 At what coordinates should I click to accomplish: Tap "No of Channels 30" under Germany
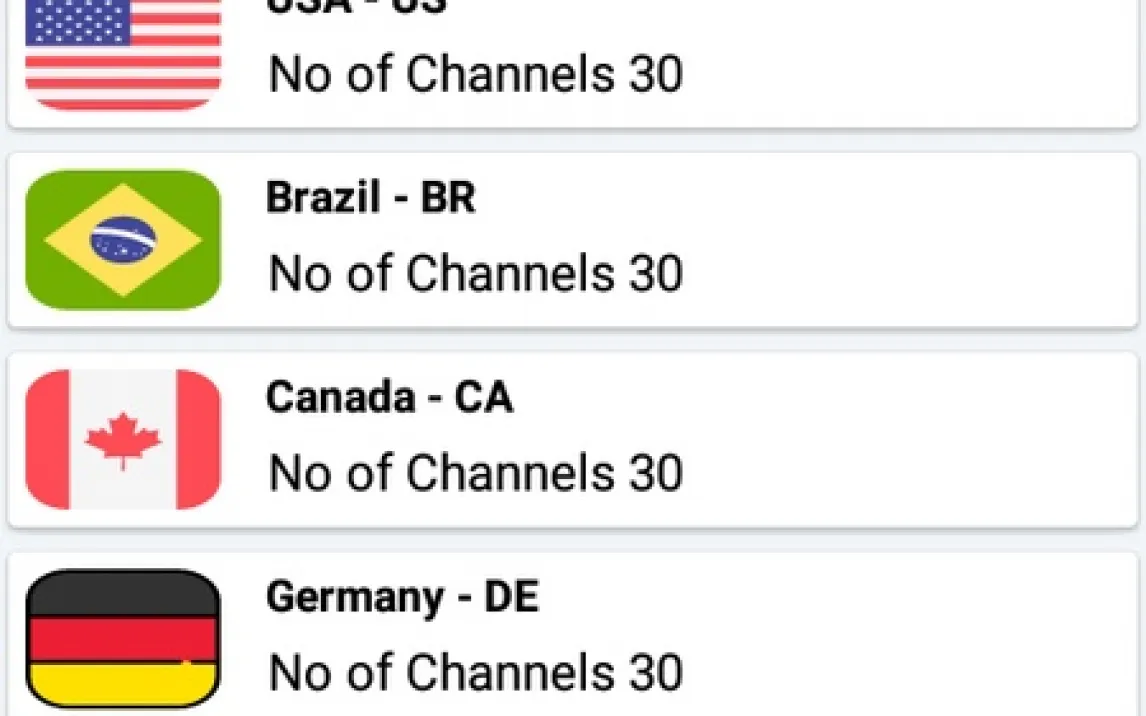(476, 672)
